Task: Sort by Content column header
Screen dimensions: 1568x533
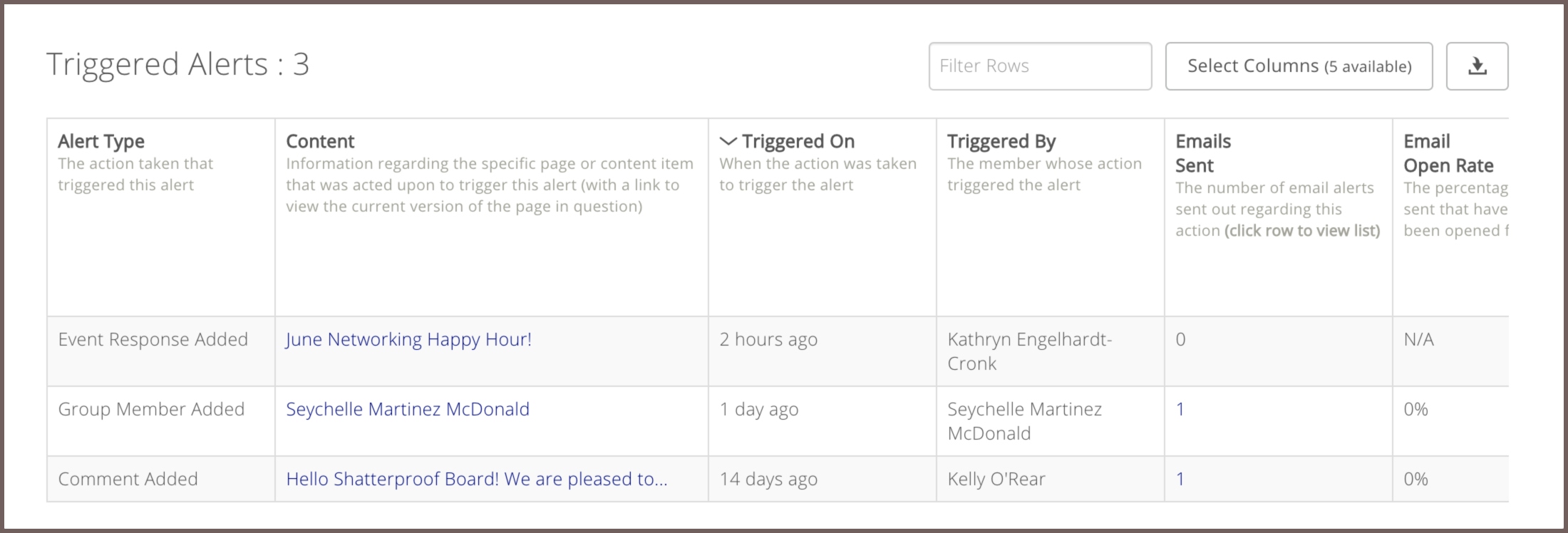Action: pos(320,141)
